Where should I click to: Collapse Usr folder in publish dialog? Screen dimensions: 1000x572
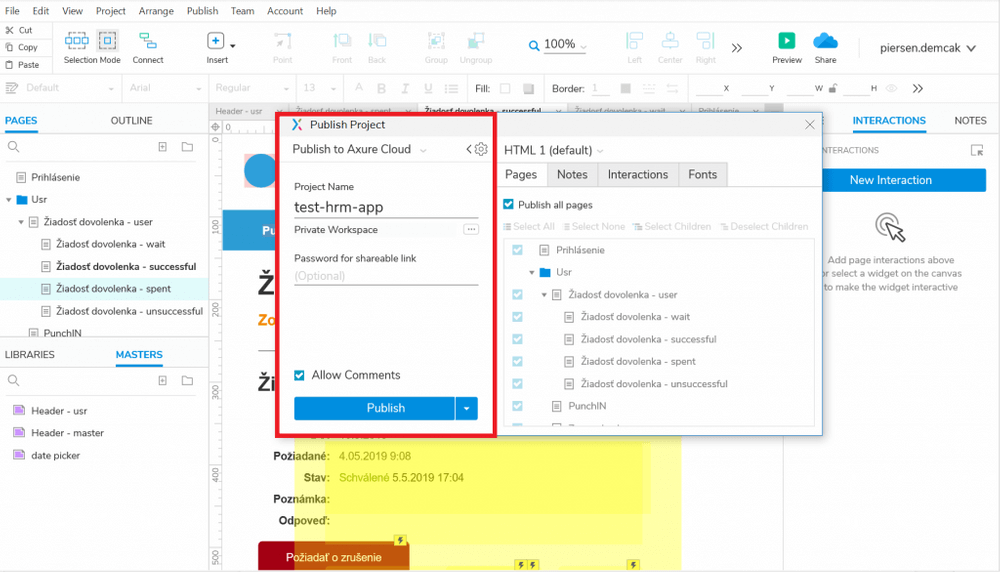tap(532, 272)
